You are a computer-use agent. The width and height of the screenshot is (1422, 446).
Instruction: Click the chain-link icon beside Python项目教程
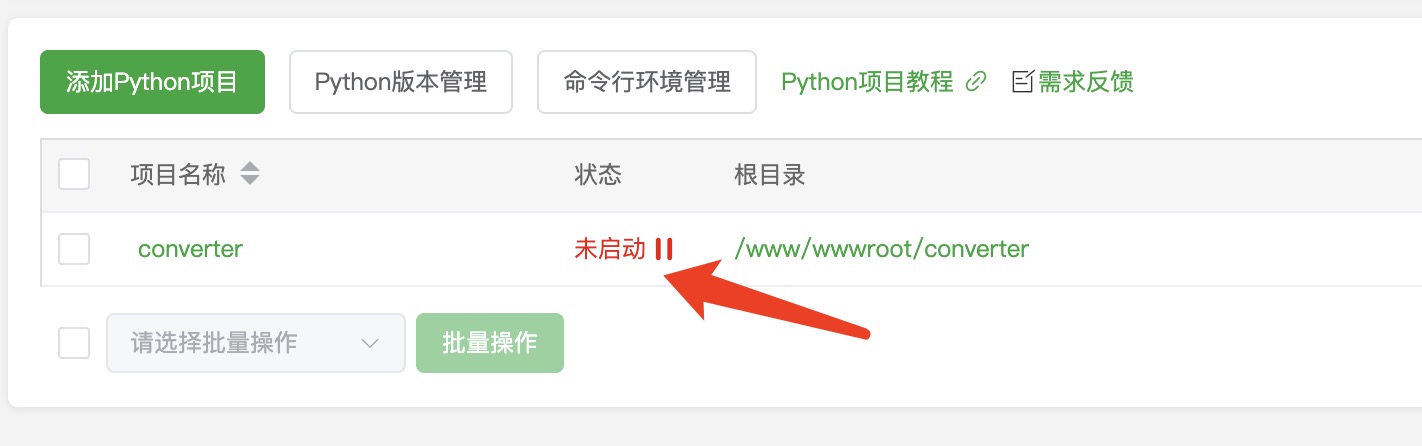pyautogui.click(x=976, y=82)
